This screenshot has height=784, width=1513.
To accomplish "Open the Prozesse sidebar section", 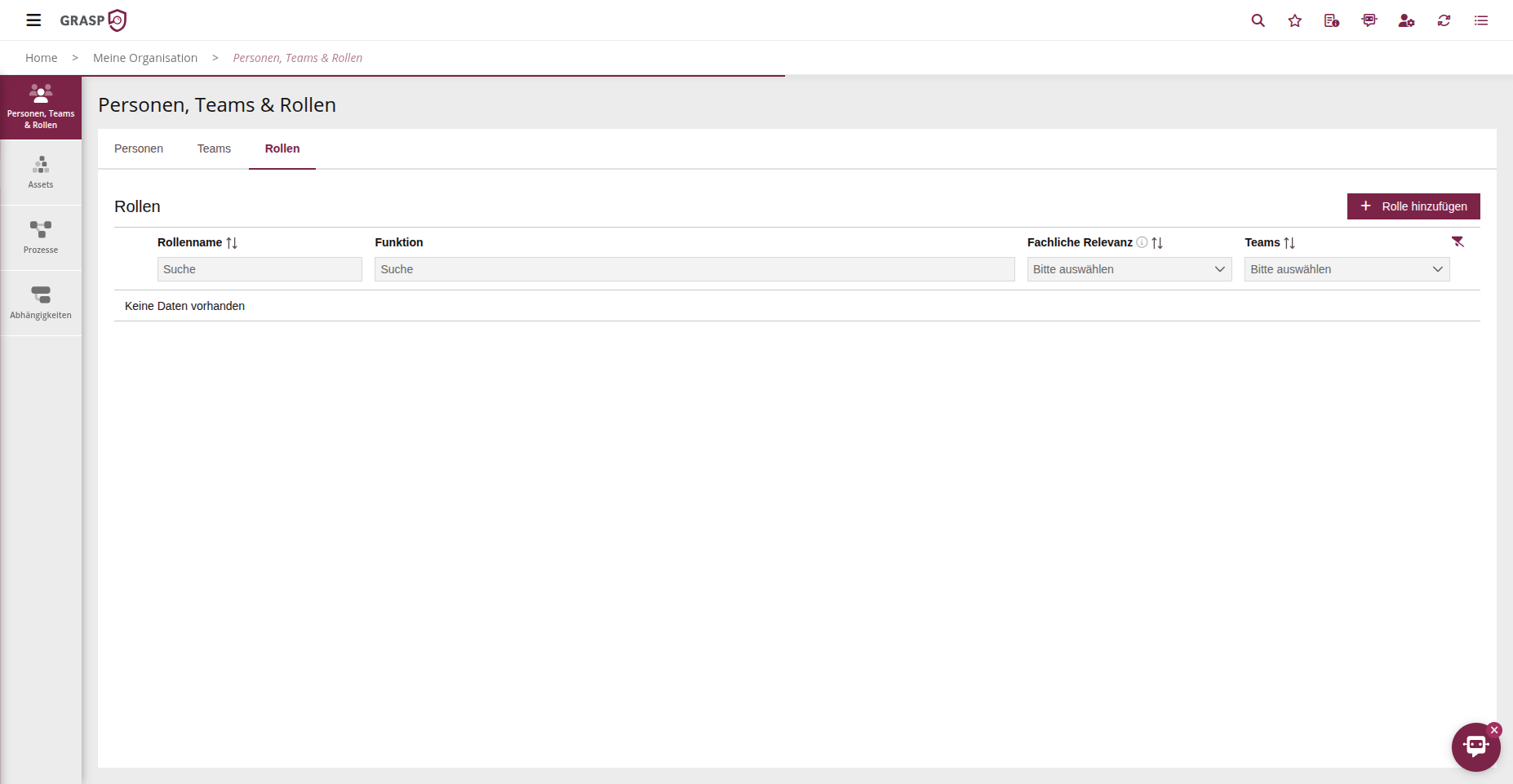I will (x=41, y=237).
